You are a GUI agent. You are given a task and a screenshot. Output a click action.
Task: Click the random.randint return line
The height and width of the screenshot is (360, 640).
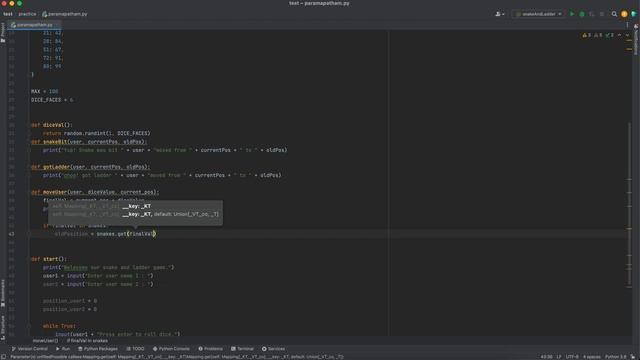click(96, 133)
